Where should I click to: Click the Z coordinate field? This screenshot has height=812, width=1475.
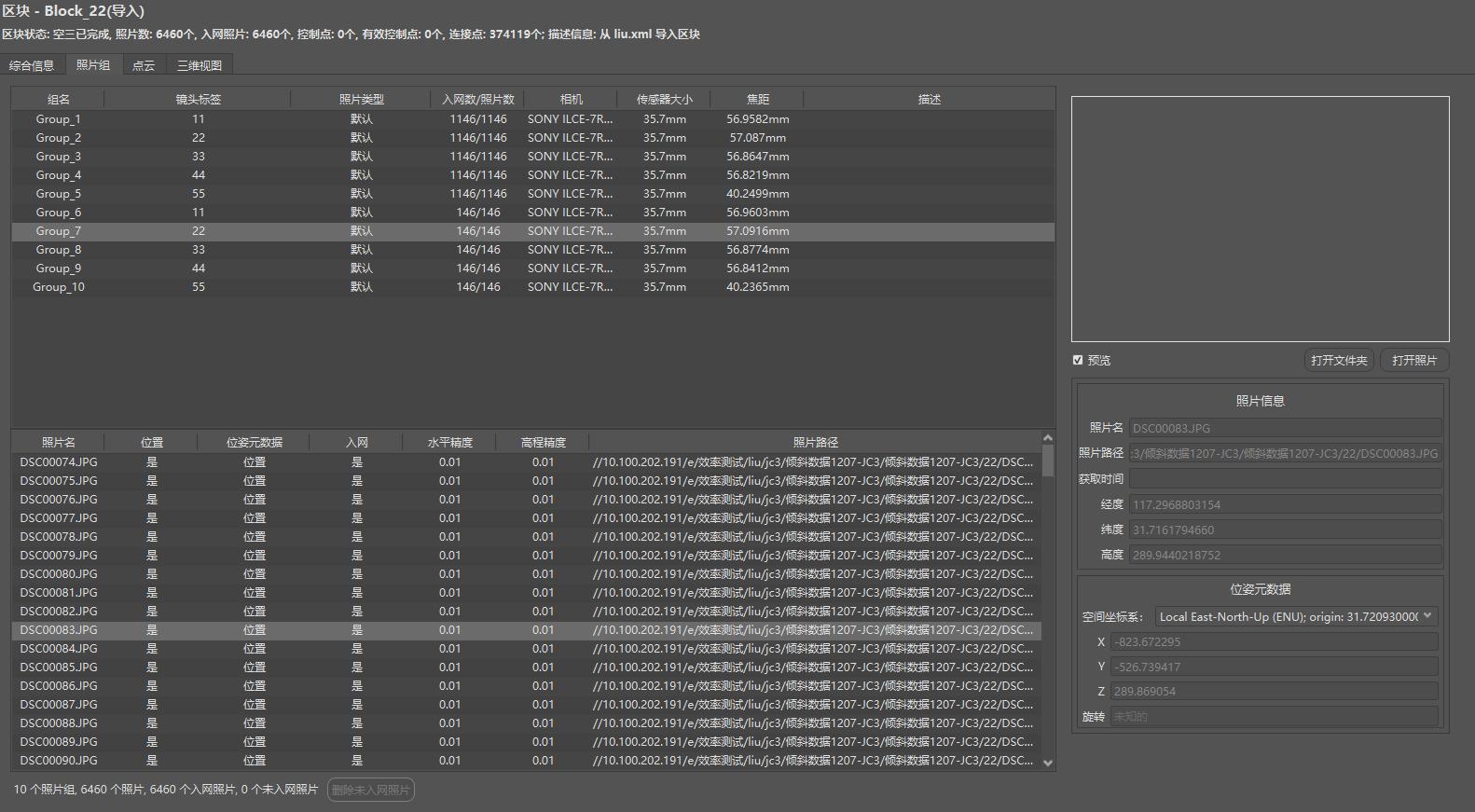point(1274,692)
